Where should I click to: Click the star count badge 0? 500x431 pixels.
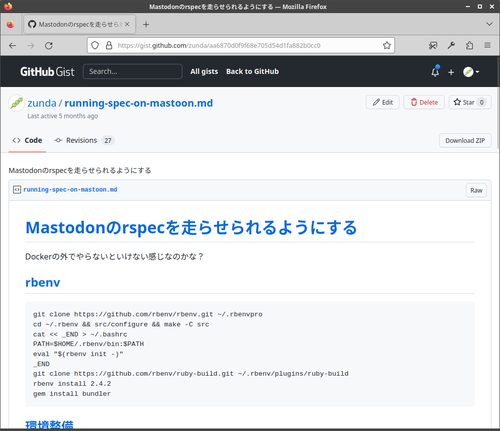[x=482, y=102]
